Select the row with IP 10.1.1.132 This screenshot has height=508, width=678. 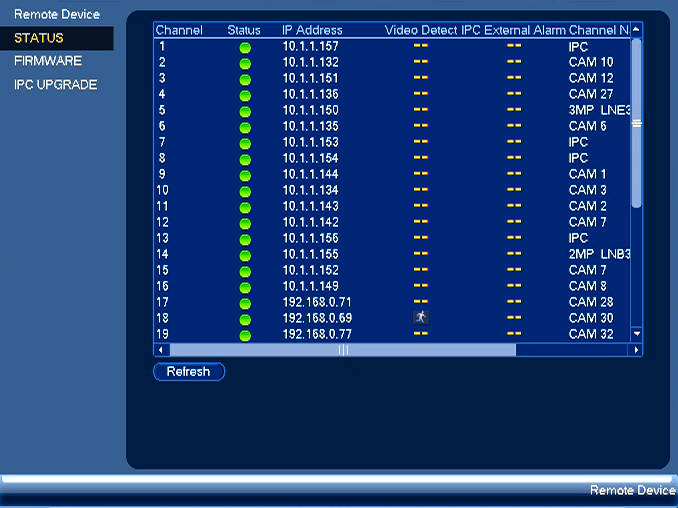[x=393, y=62]
